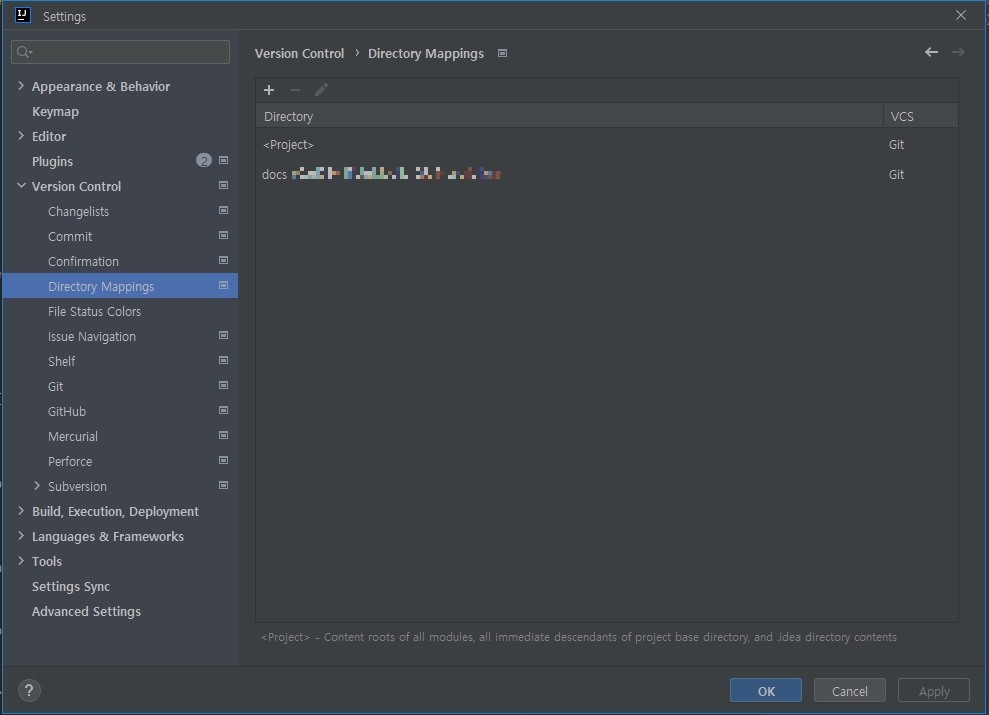The height and width of the screenshot is (715, 989).
Task: Add a new directory mapping with plus icon
Action: (269, 90)
